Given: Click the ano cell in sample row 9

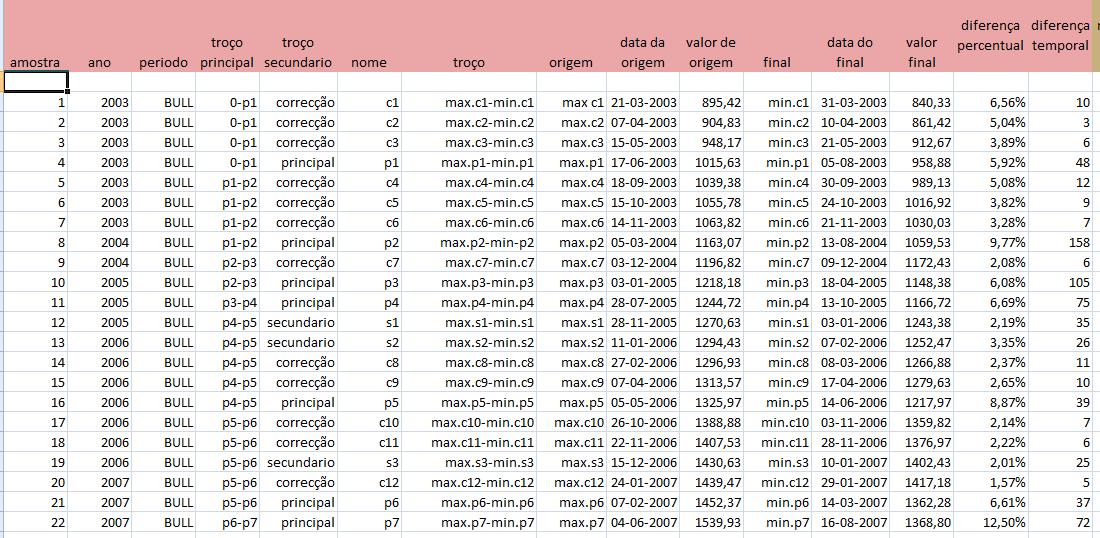Looking at the screenshot, I should click(100, 262).
